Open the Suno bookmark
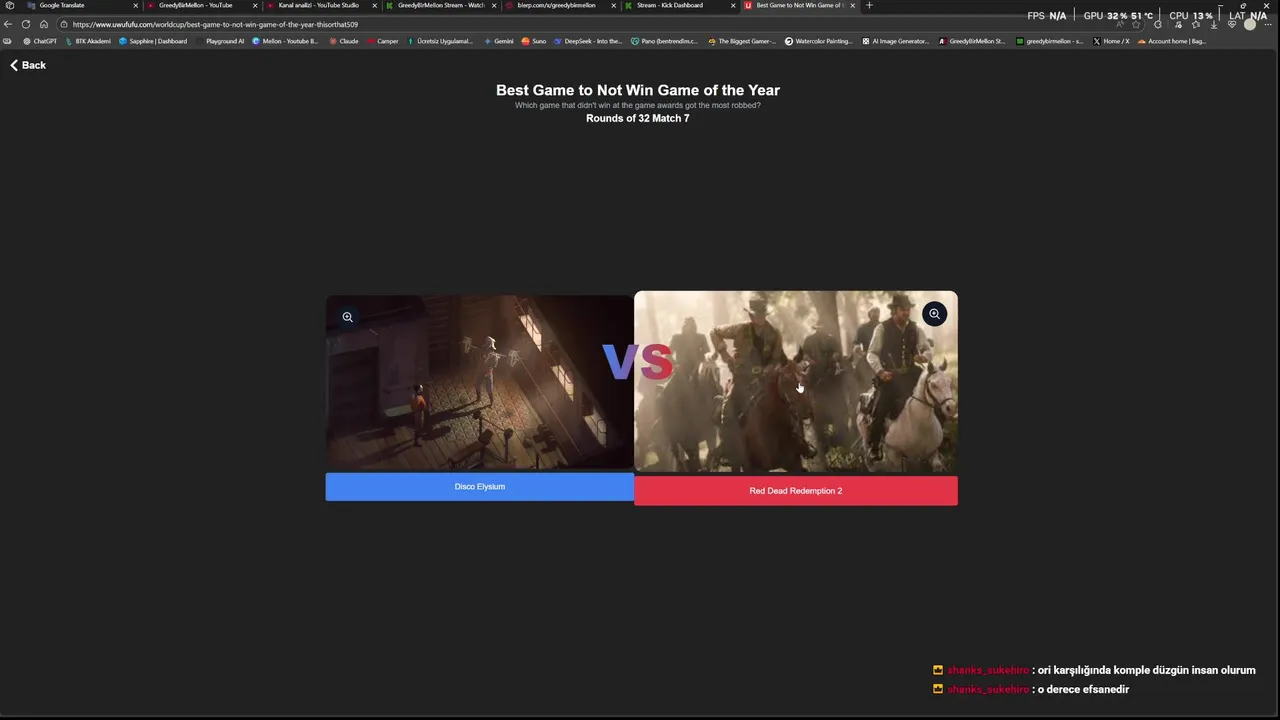The height and width of the screenshot is (720, 1280). pyautogui.click(x=534, y=41)
